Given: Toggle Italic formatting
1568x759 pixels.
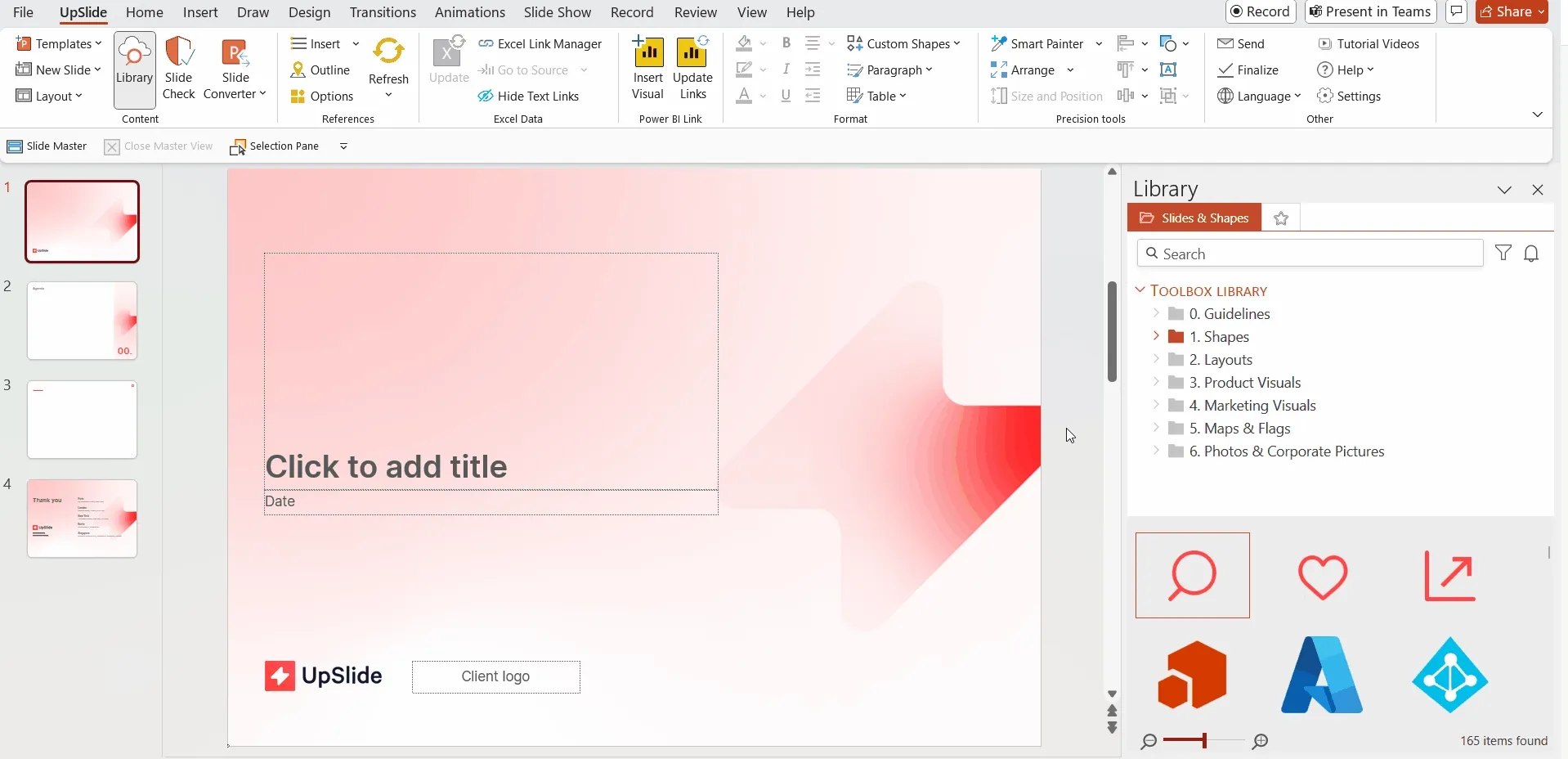Looking at the screenshot, I should point(786,70).
